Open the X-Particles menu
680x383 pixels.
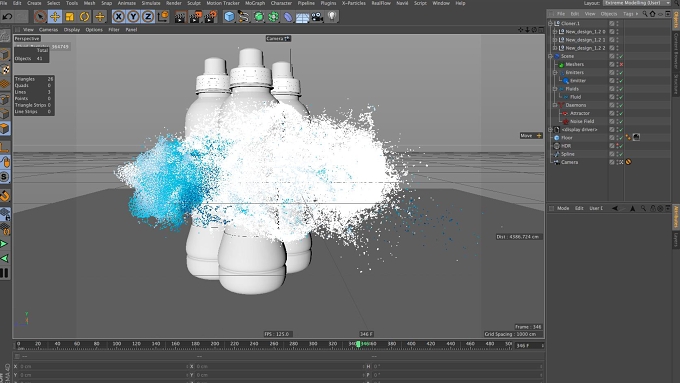click(354, 3)
